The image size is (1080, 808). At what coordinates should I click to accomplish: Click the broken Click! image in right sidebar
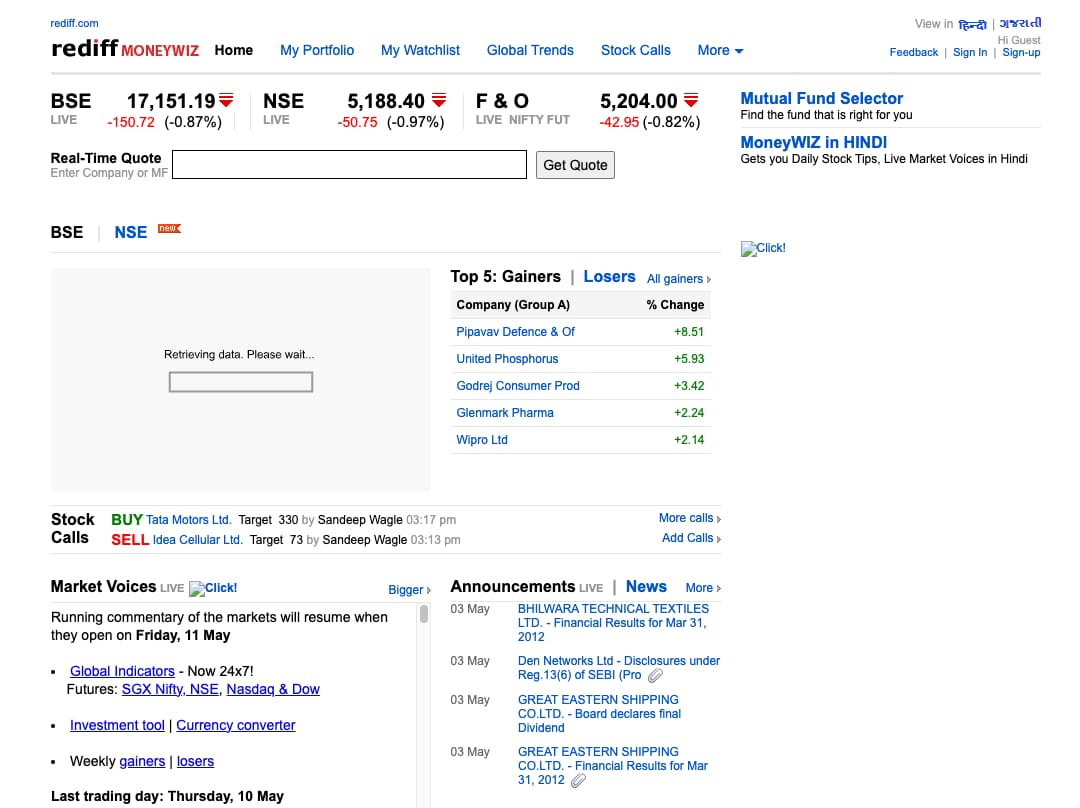(762, 248)
